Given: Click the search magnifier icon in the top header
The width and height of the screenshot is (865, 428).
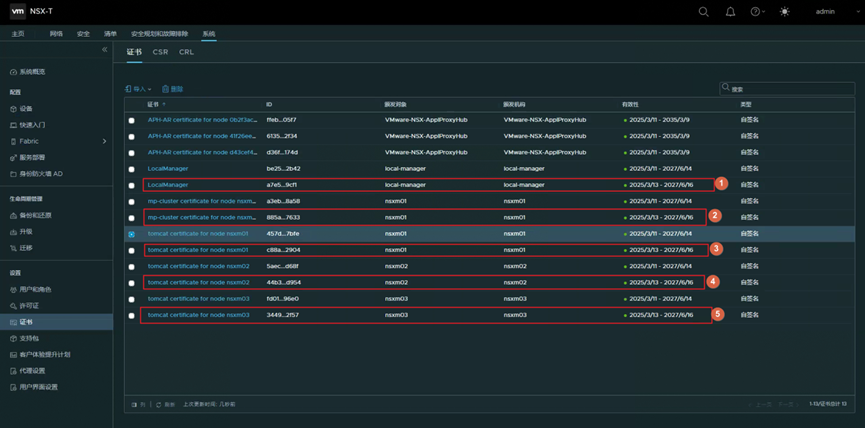Looking at the screenshot, I should click(703, 12).
